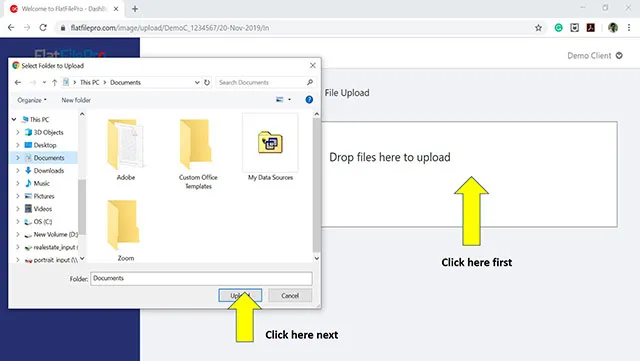Expand the Downloads tree node

pos(18,171)
